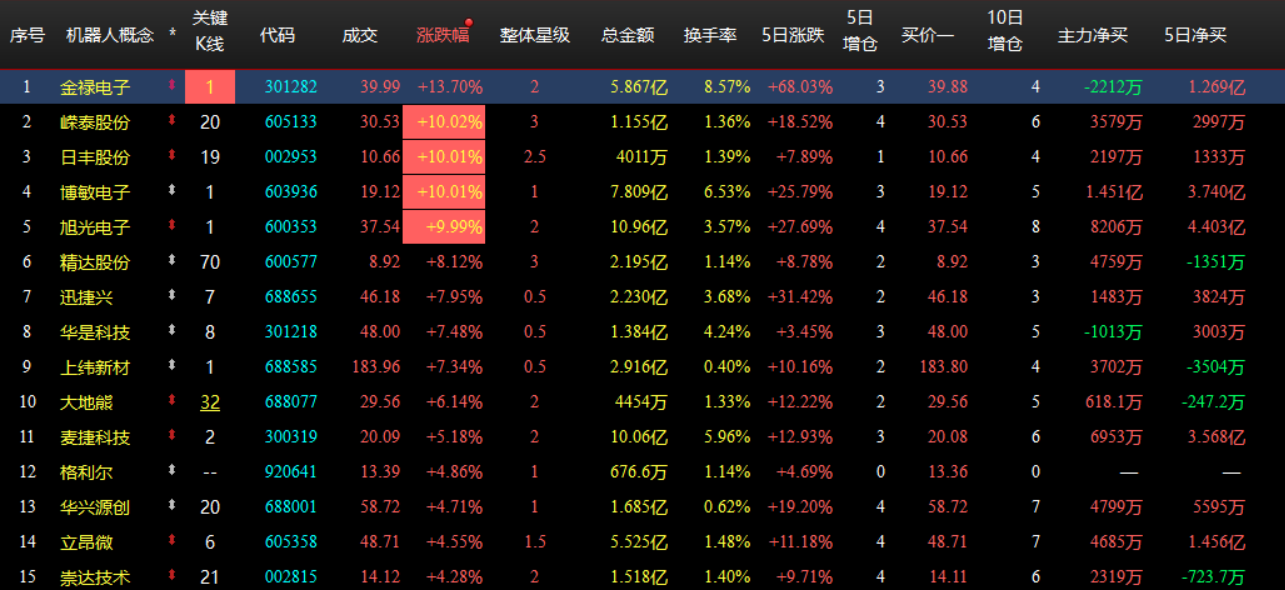Click bid price 183.80

[x=943, y=367]
